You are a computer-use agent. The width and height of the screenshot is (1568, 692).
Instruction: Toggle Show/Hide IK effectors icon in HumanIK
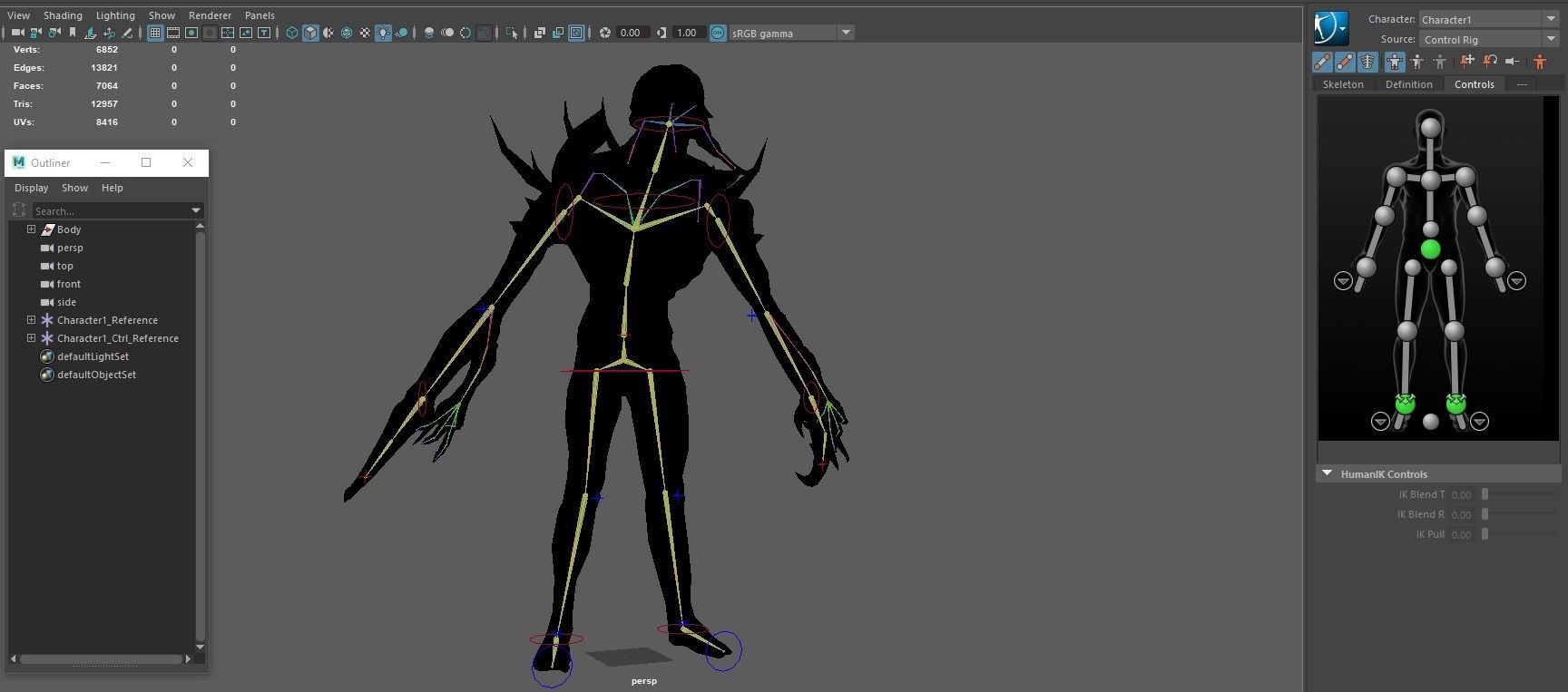pos(1322,62)
